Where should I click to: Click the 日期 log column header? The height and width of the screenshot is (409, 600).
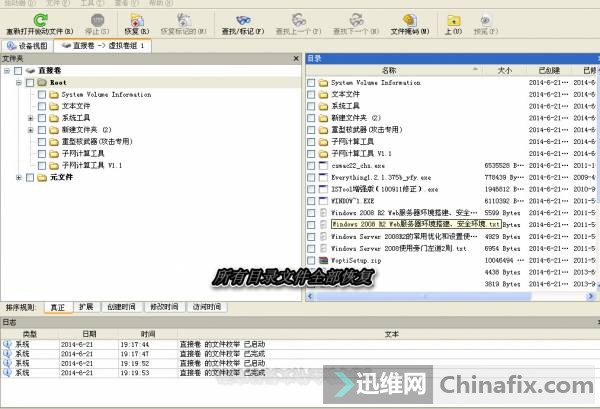point(89,334)
